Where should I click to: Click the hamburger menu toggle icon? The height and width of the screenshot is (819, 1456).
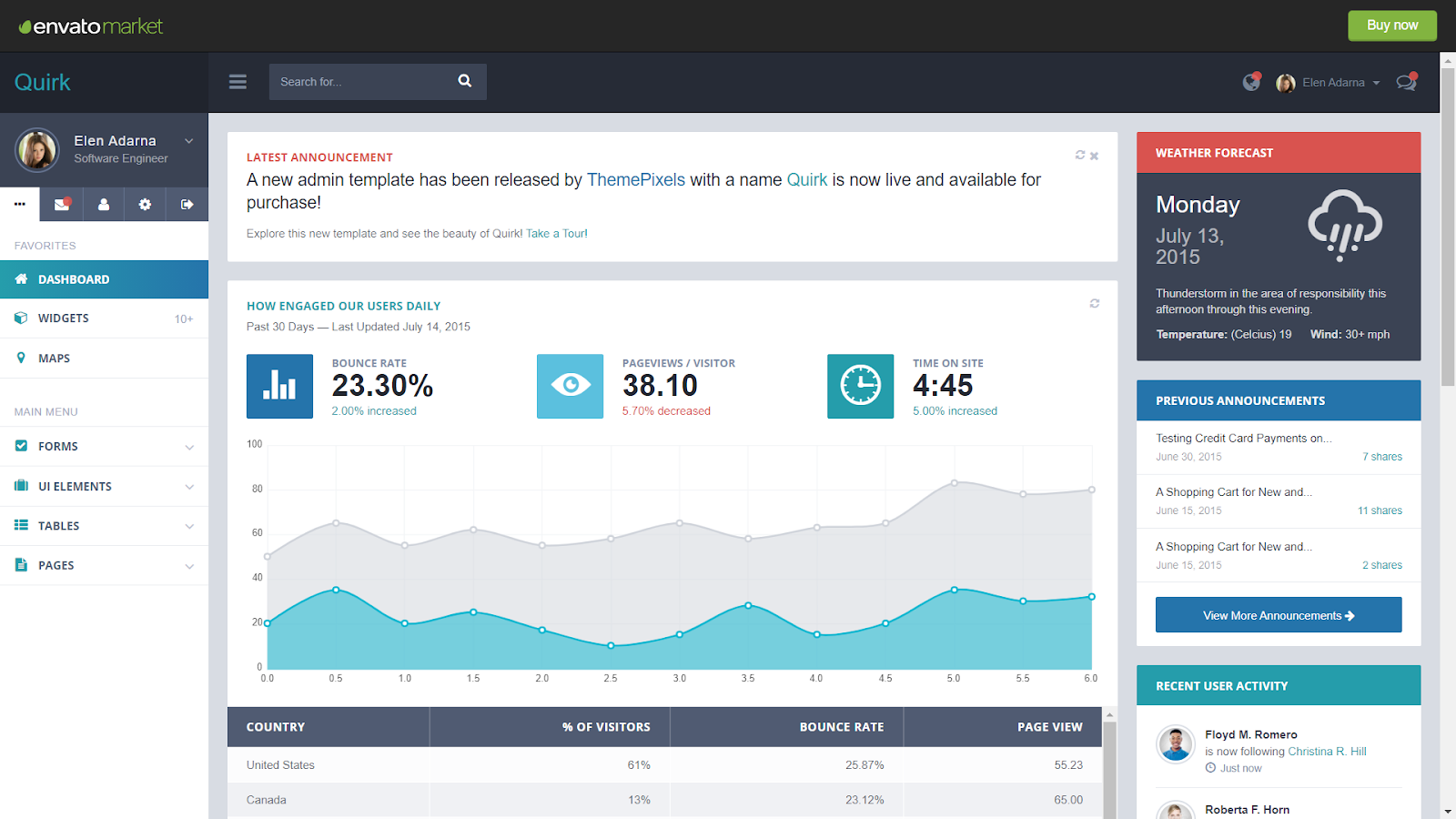pyautogui.click(x=238, y=82)
